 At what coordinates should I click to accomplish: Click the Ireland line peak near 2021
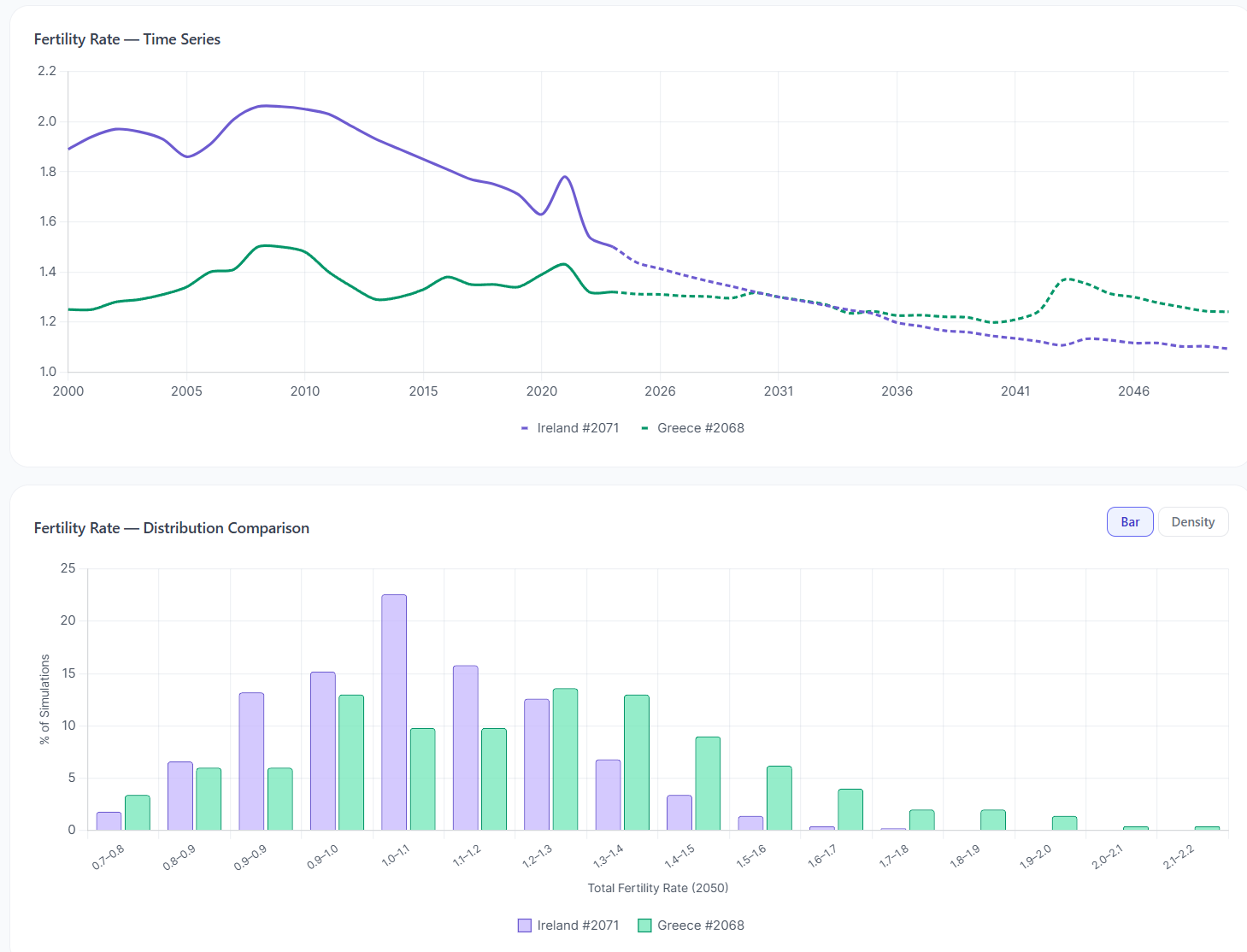[x=563, y=176]
